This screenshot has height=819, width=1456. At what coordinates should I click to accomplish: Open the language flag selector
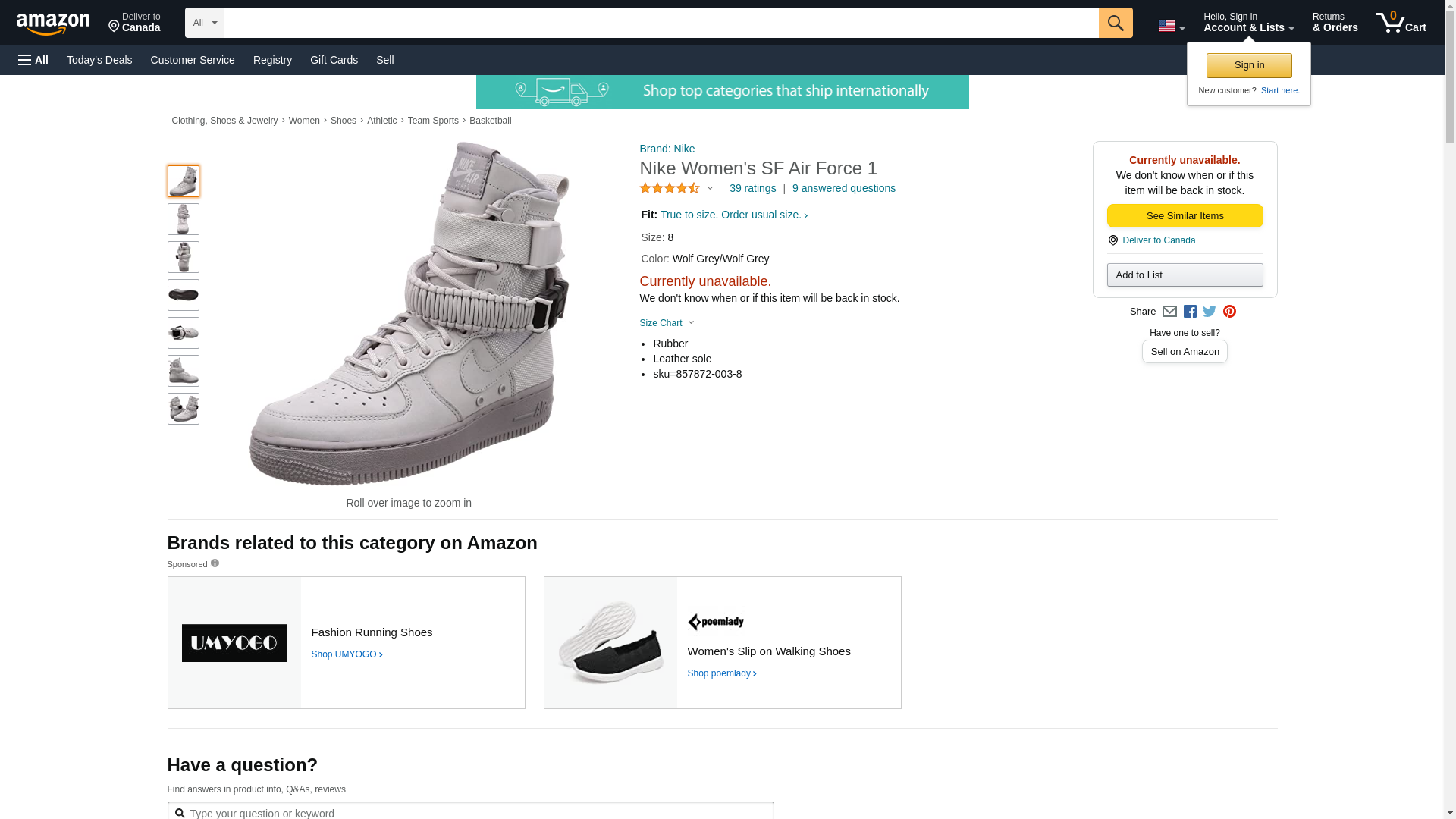click(1171, 26)
